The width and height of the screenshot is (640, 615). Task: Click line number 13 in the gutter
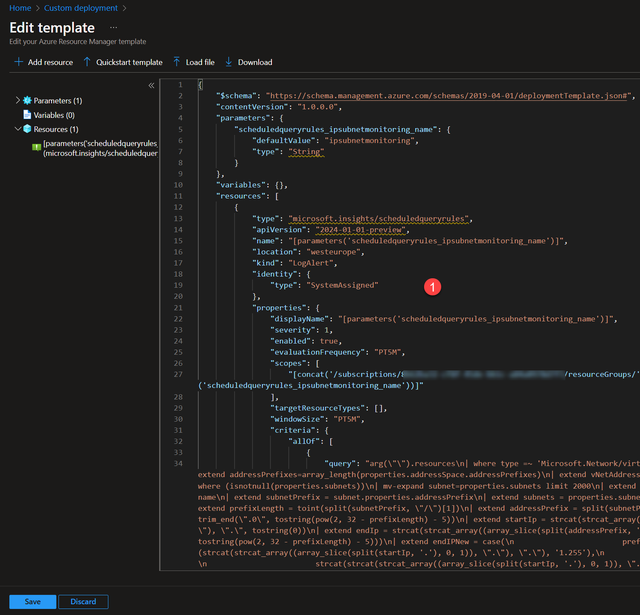pyautogui.click(x=178, y=219)
